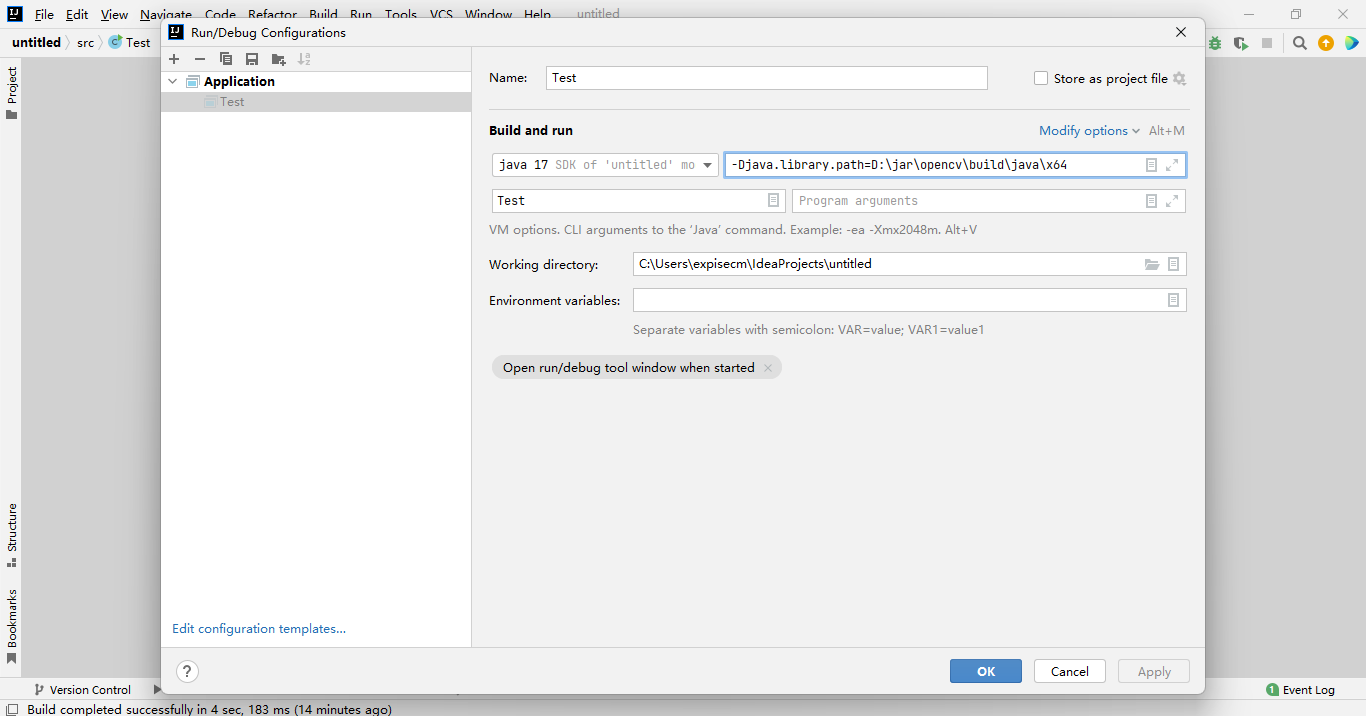Create a new folder for configurations
Image resolution: width=1366 pixels, height=716 pixels.
pyautogui.click(x=278, y=59)
